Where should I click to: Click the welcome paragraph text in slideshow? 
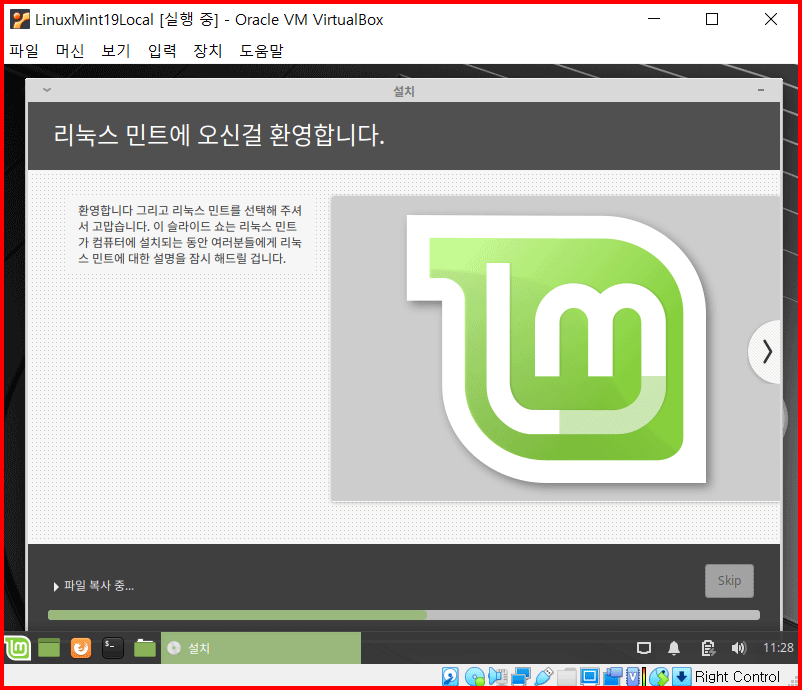point(190,234)
